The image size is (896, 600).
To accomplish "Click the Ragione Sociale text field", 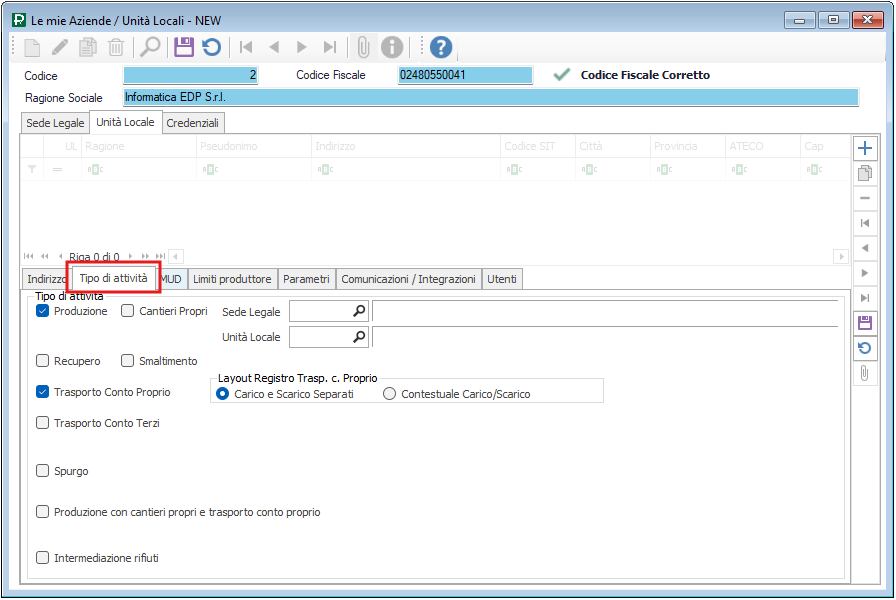I will 490,98.
